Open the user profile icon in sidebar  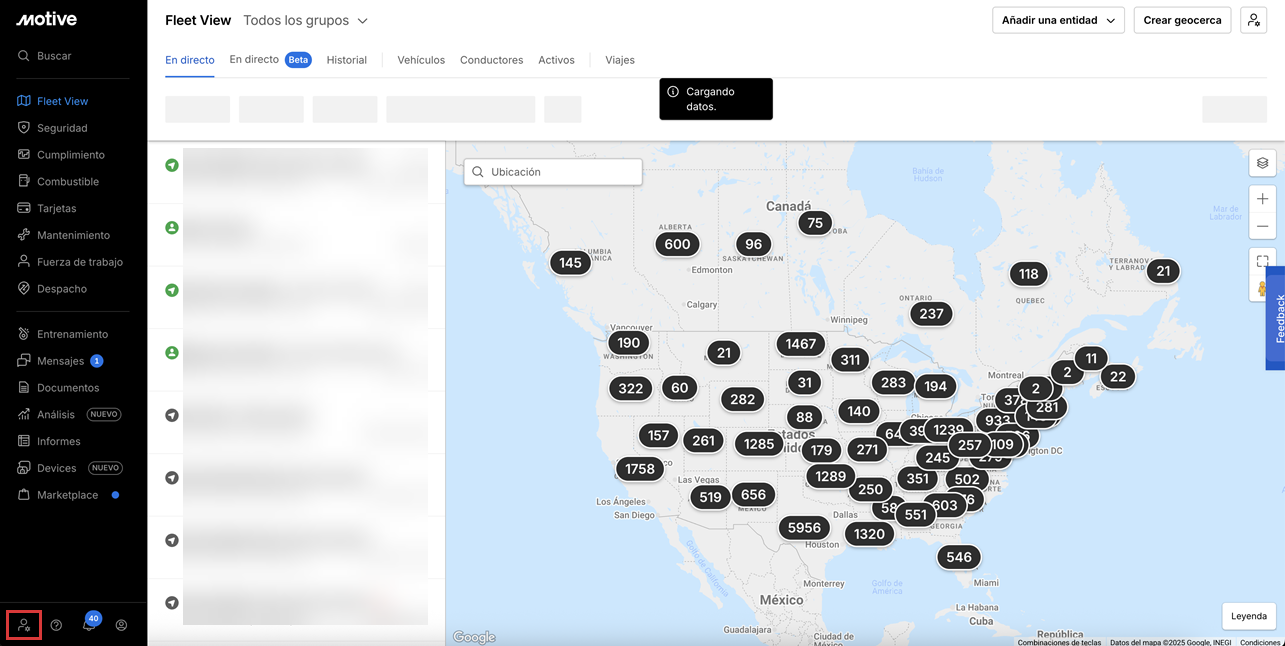pyautogui.click(x=121, y=625)
